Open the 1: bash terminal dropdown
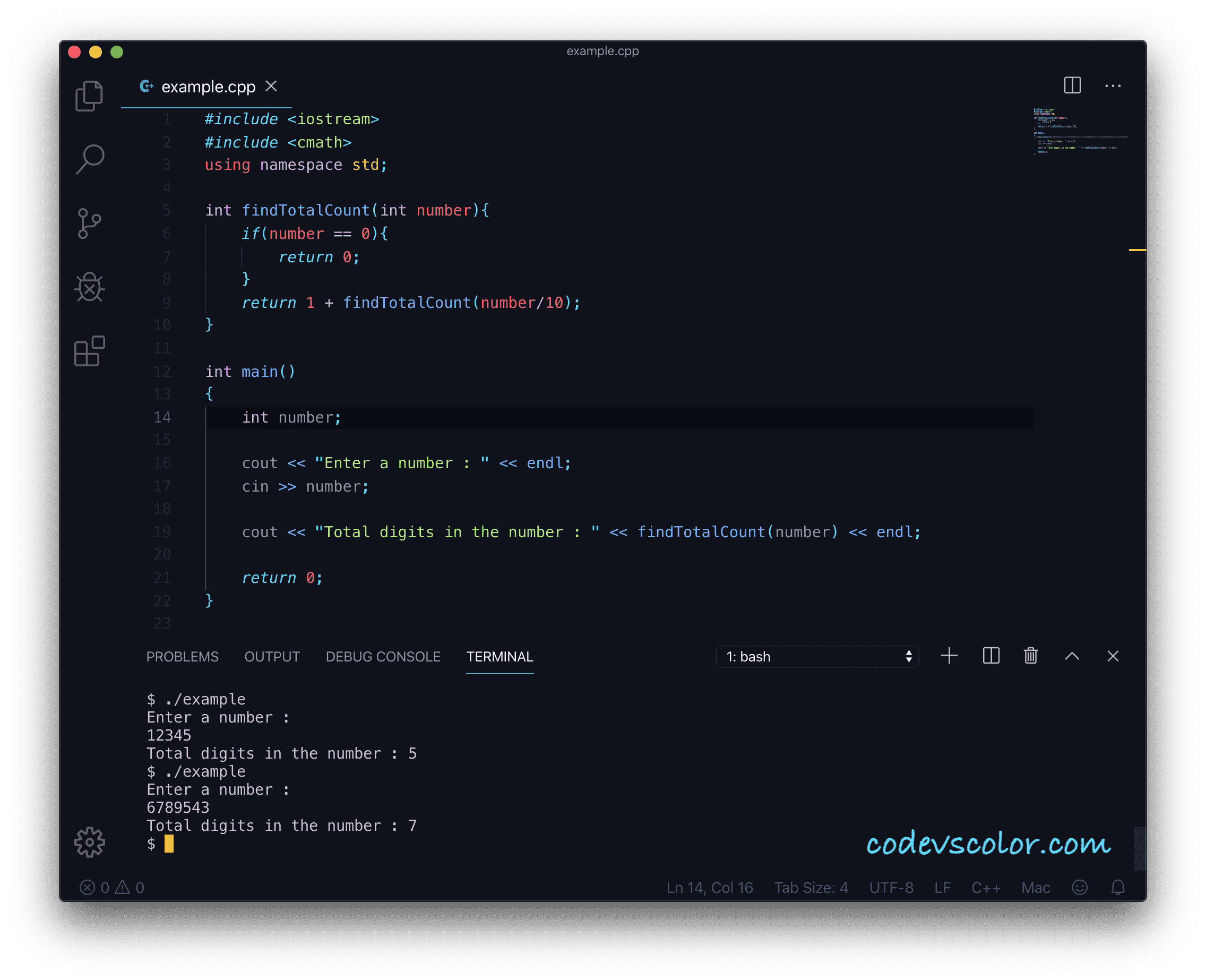This screenshot has width=1206, height=980. [x=816, y=657]
